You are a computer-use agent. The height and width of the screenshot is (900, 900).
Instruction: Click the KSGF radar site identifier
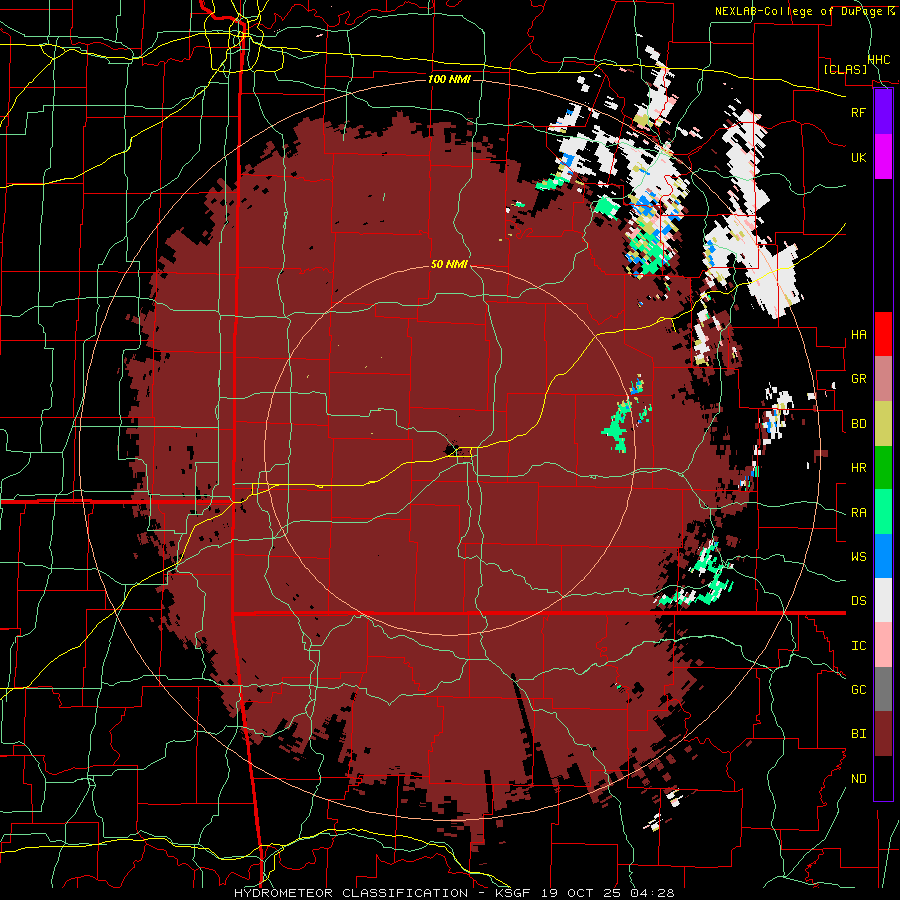tap(512, 893)
